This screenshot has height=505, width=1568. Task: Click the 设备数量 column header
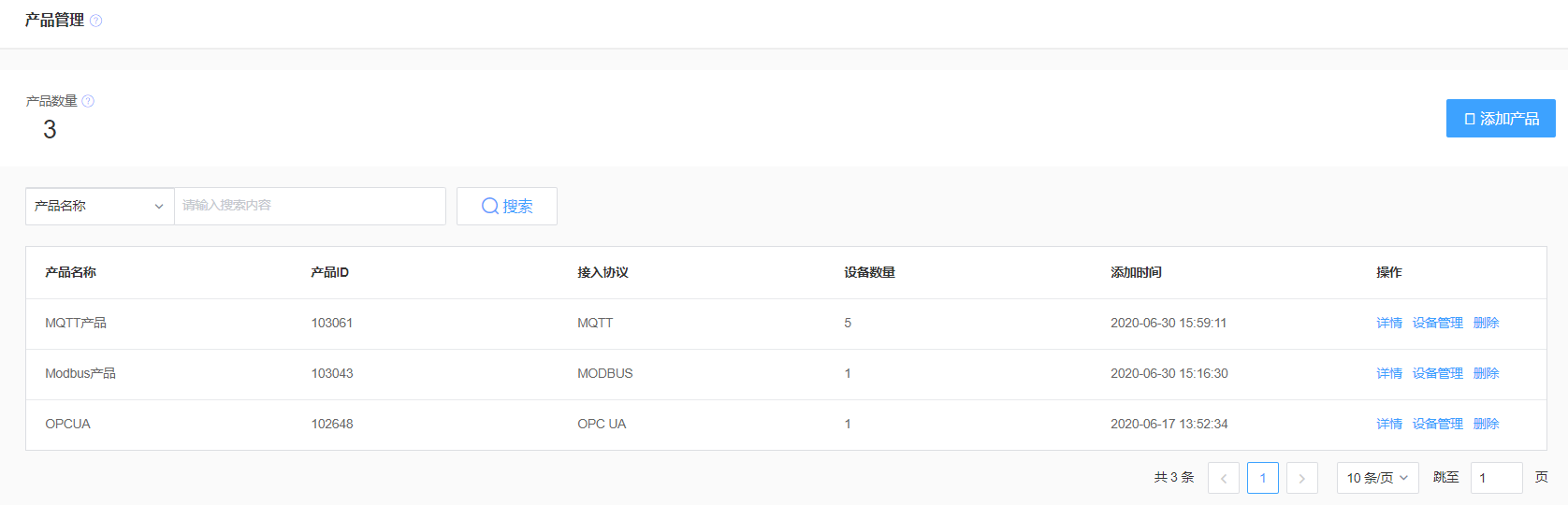coord(870,272)
